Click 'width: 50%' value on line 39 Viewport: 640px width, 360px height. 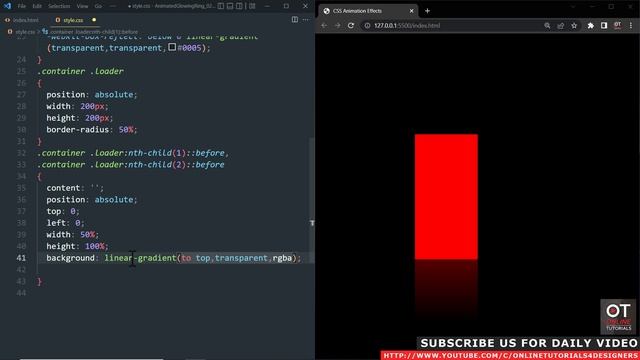[87, 235]
